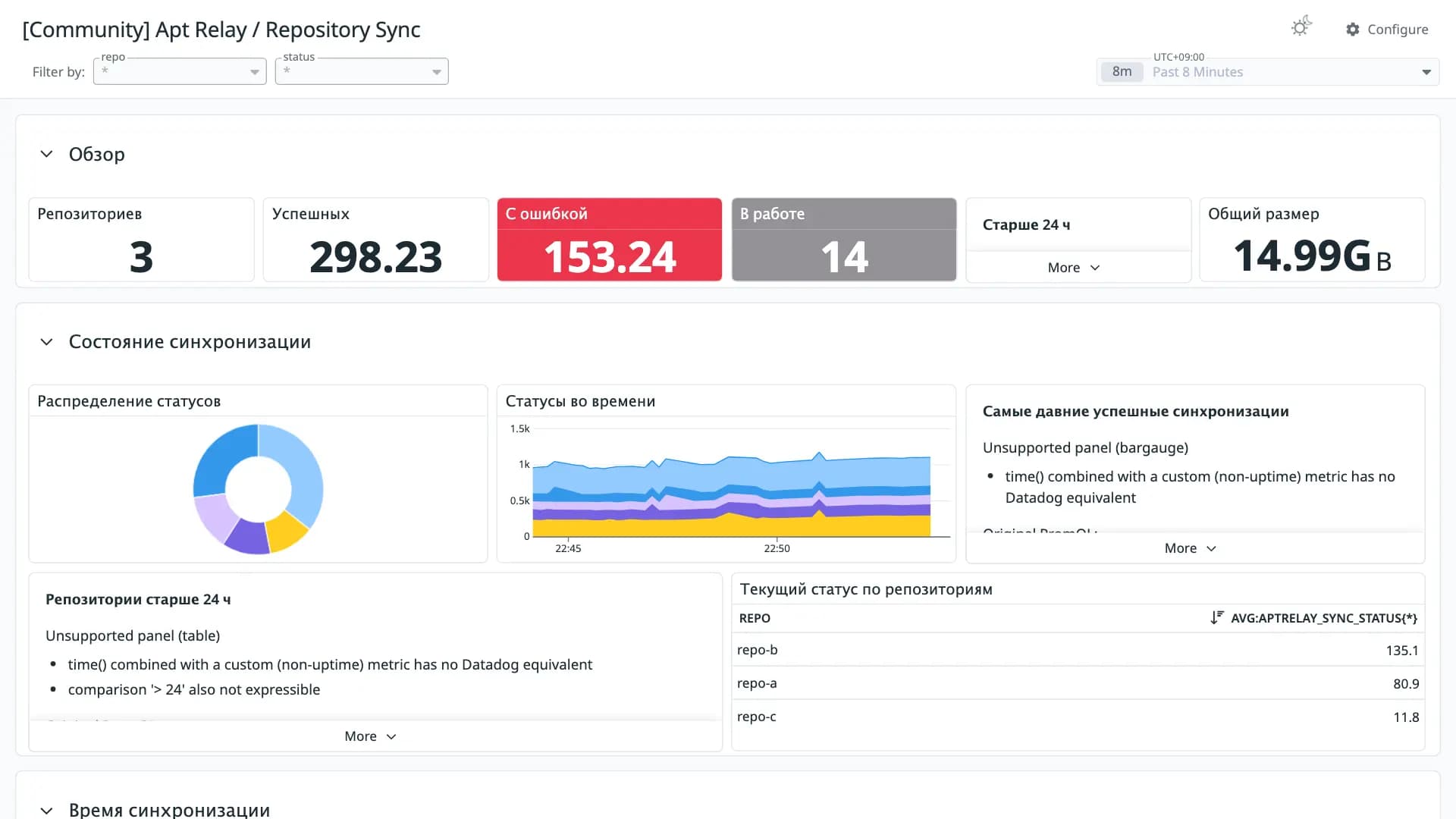Select the Успешных widget showing 298.23
The image size is (1456, 819).
tap(375, 240)
